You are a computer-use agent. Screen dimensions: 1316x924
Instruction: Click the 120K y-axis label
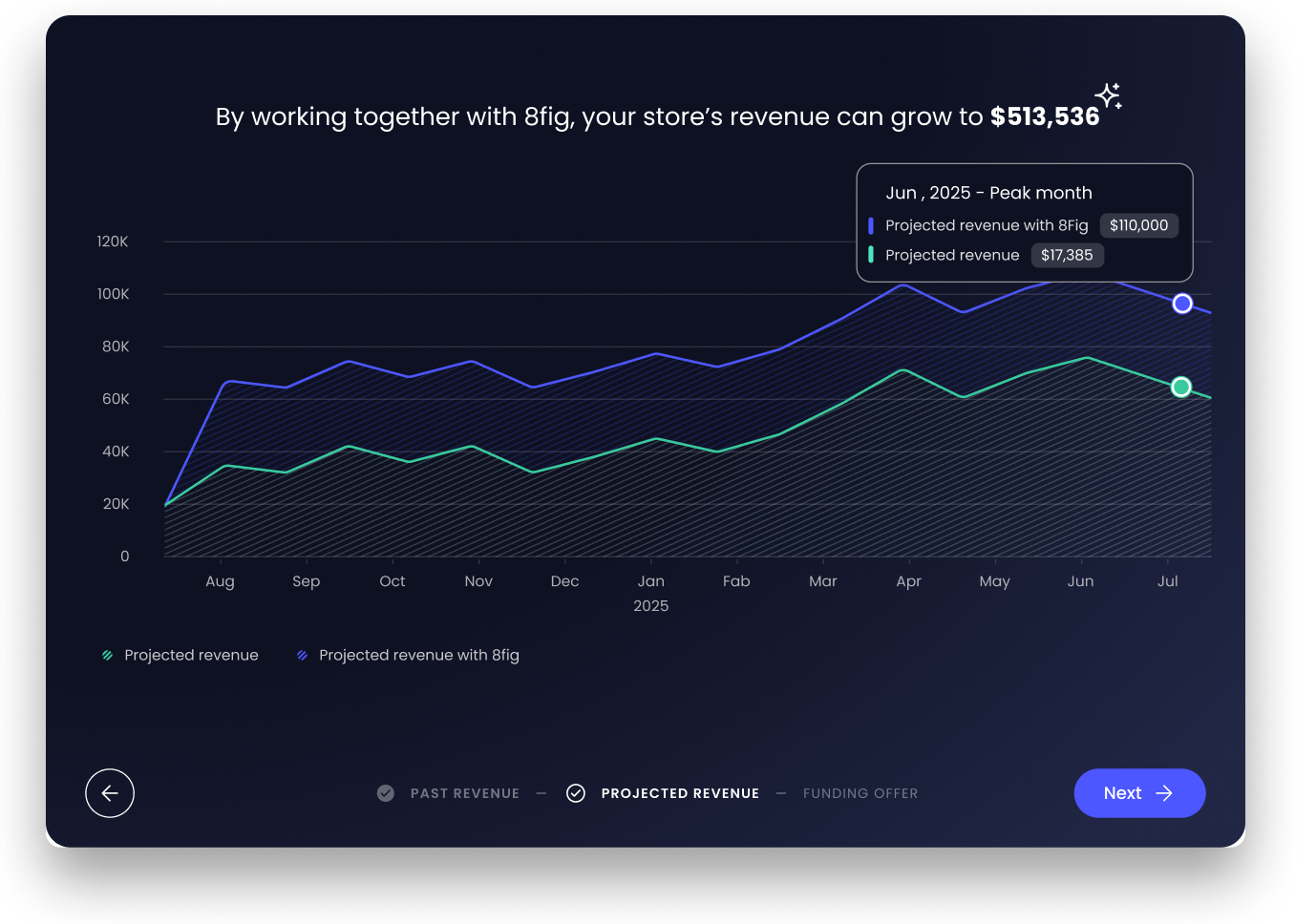point(113,241)
